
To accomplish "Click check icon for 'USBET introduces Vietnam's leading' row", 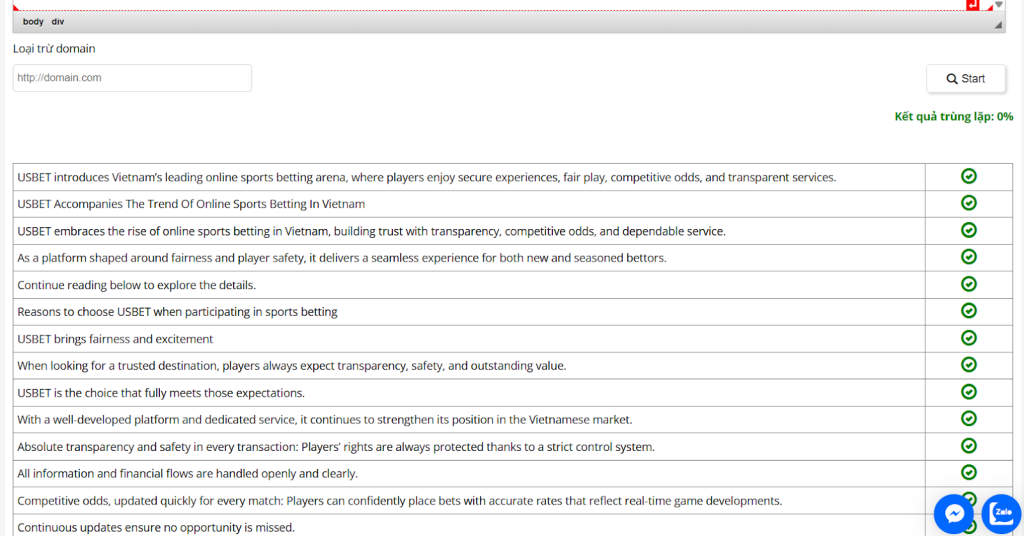I will click(968, 176).
